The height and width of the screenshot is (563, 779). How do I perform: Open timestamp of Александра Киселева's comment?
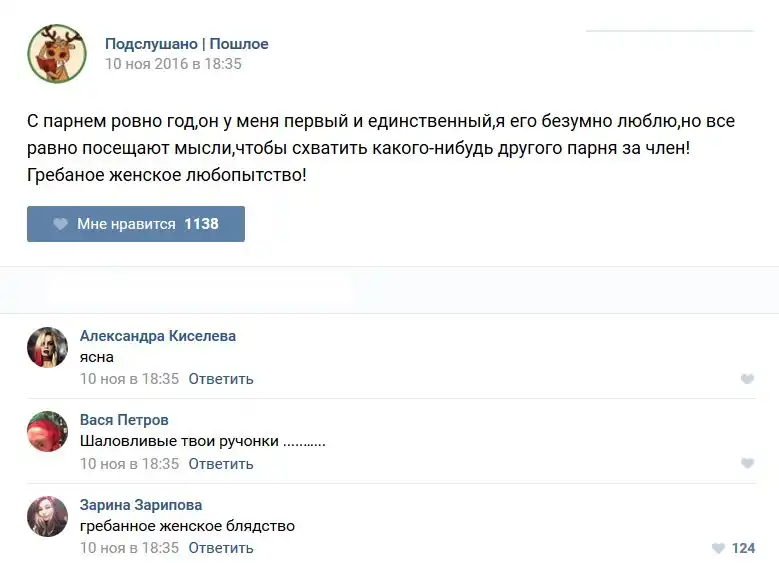pyautogui.click(x=129, y=379)
